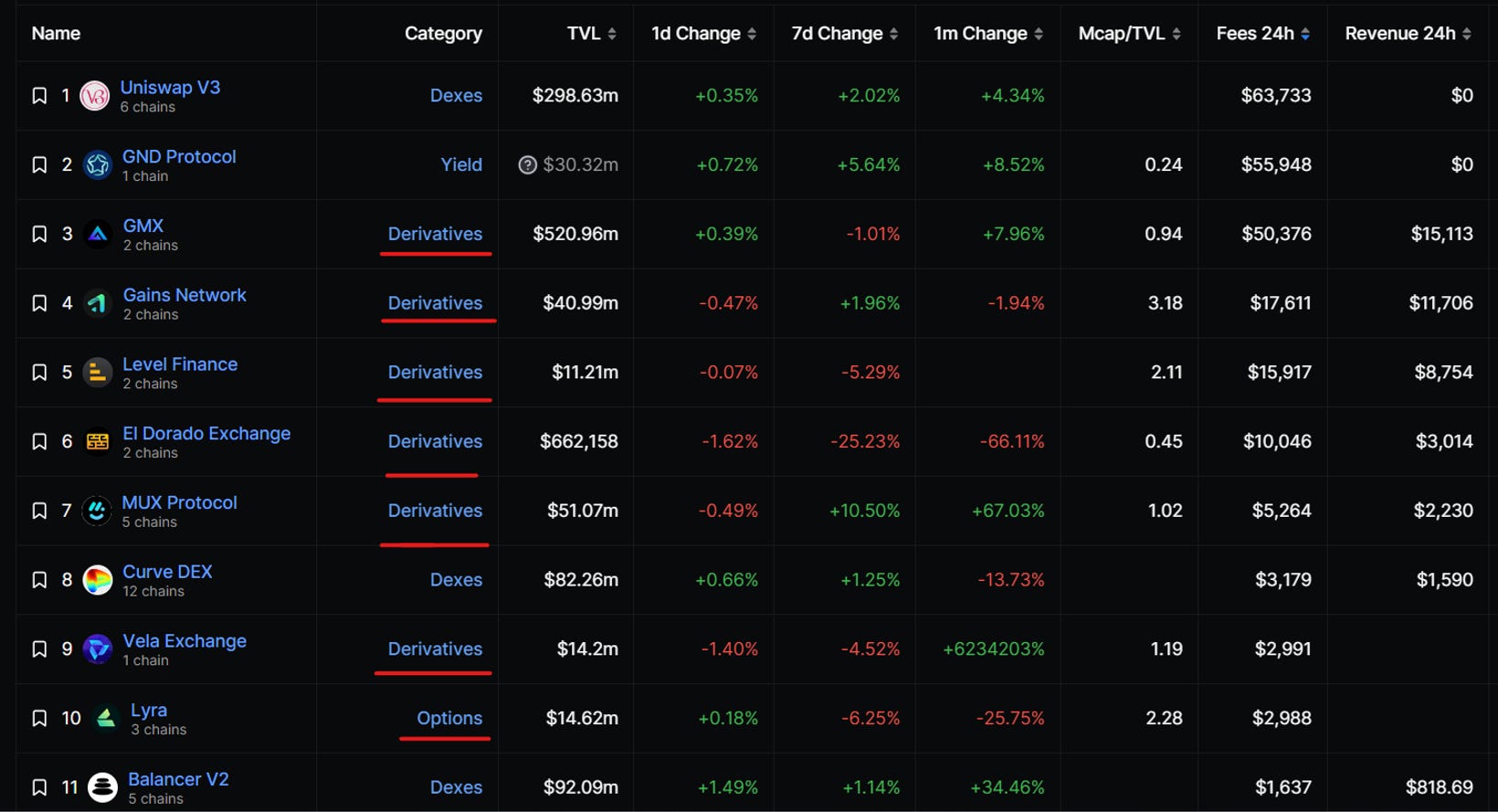
Task: Open Derivatives category in Vela Exchange row
Action: [435, 649]
